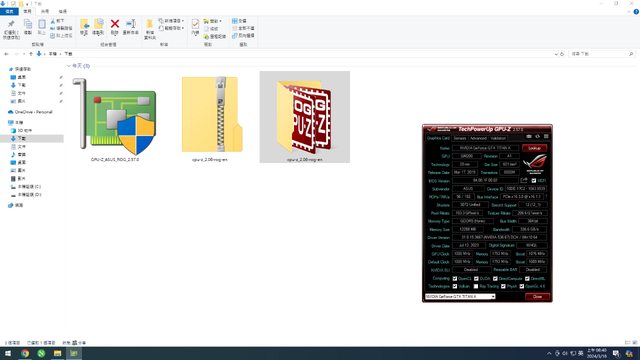The height and width of the screenshot is (360, 640).
Task: Toggle the Ray Tracing checkbox
Action: point(476,286)
